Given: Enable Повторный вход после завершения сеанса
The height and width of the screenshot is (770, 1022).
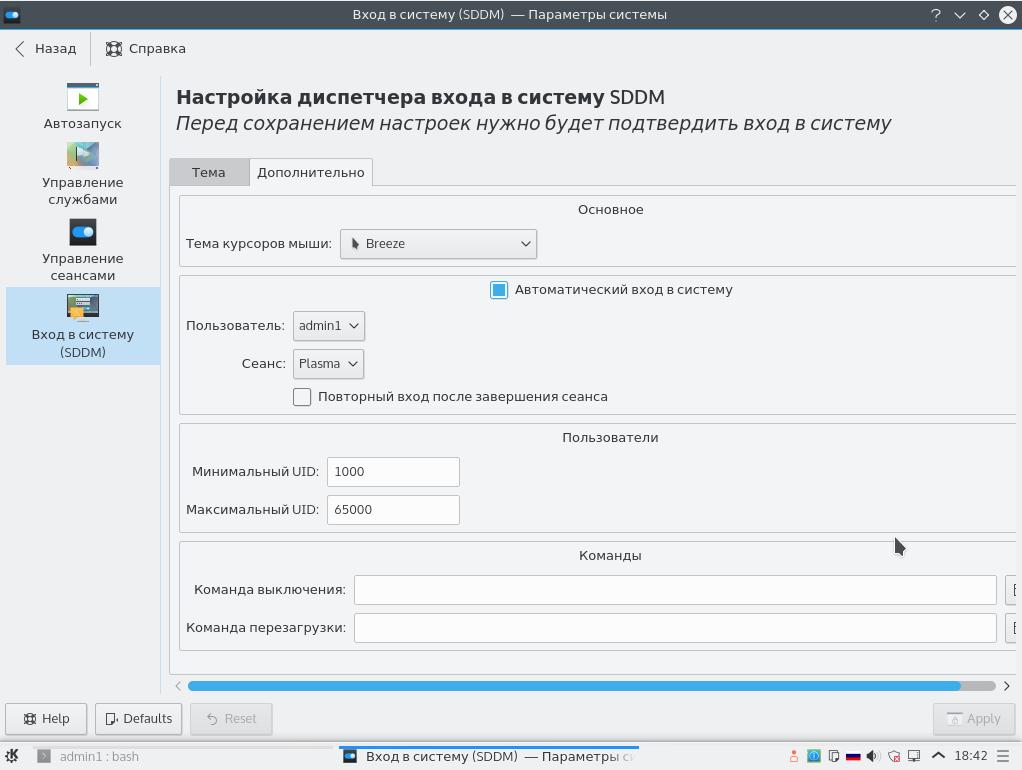Looking at the screenshot, I should pyautogui.click(x=302, y=397).
